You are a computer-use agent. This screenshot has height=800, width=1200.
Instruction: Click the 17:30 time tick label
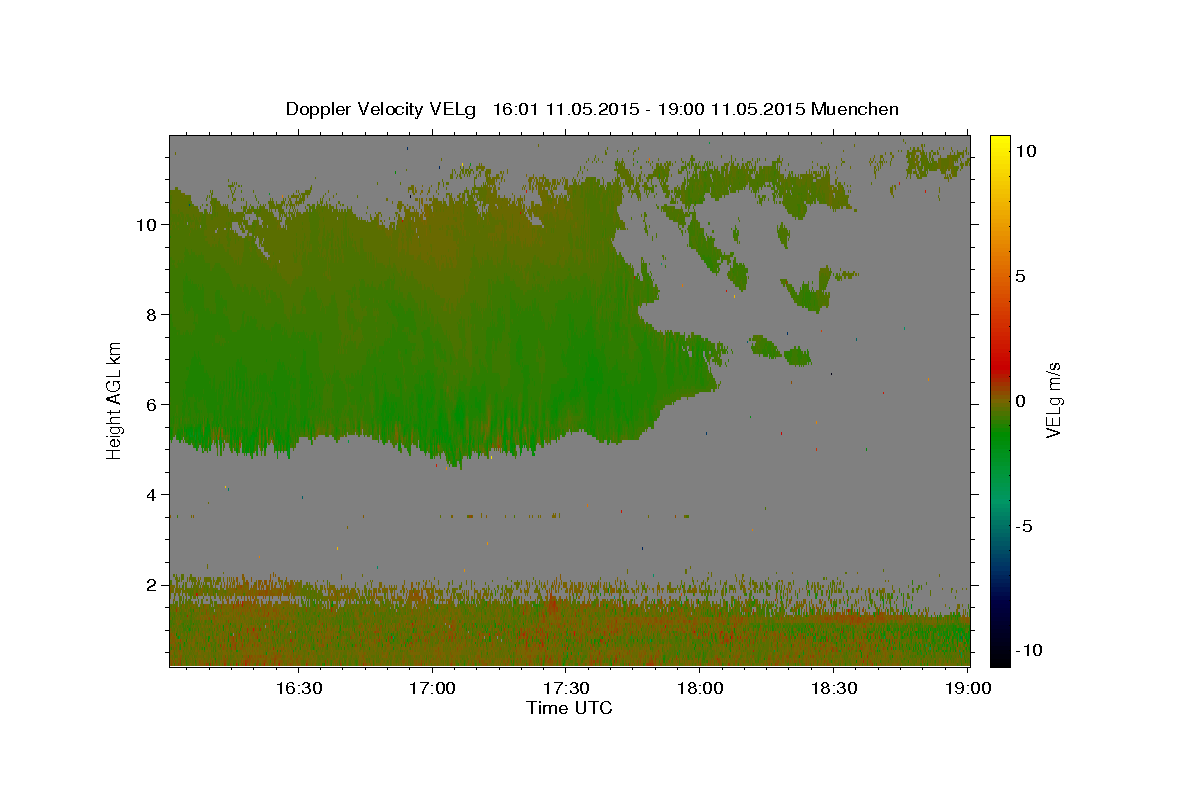point(565,688)
